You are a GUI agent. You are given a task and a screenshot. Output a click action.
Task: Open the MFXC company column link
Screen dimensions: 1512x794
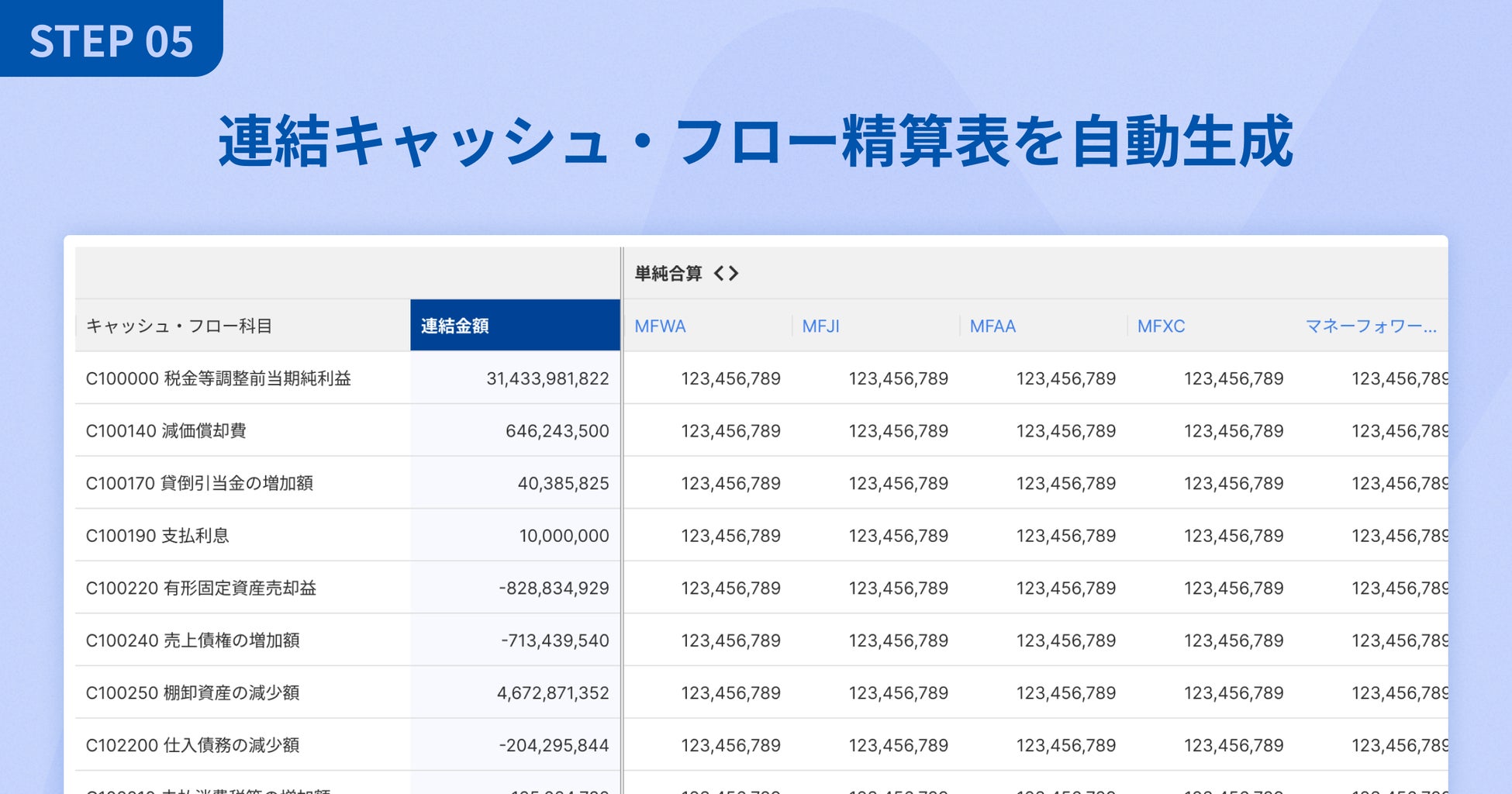(x=1161, y=326)
